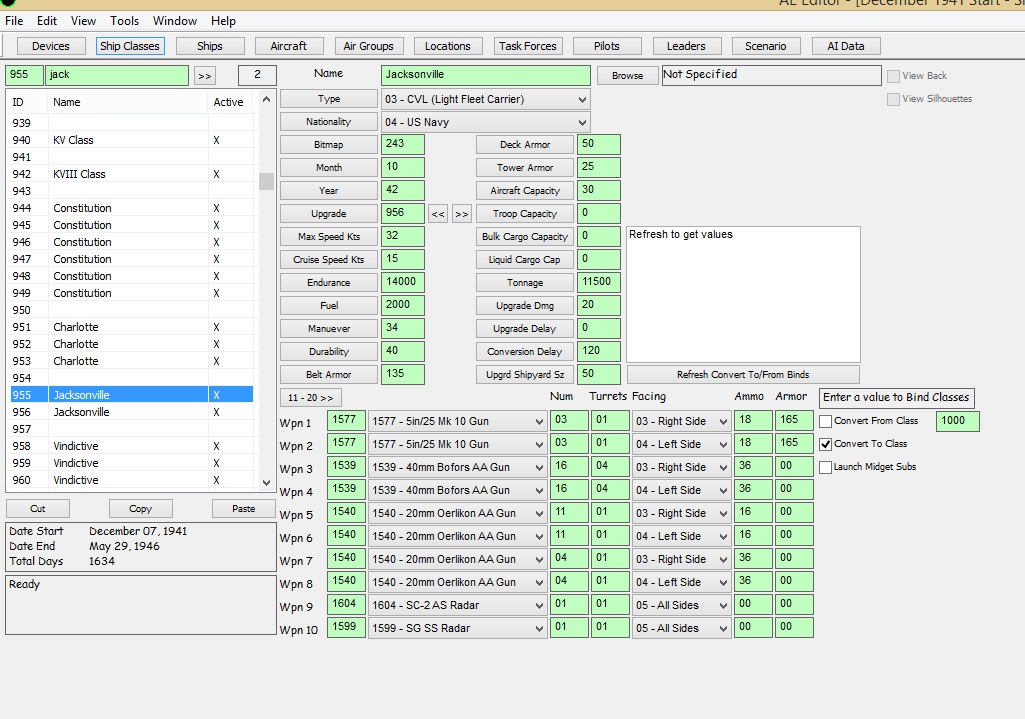Switch to the Devices tab
The width and height of the screenshot is (1025, 719).
pyautogui.click(x=50, y=46)
